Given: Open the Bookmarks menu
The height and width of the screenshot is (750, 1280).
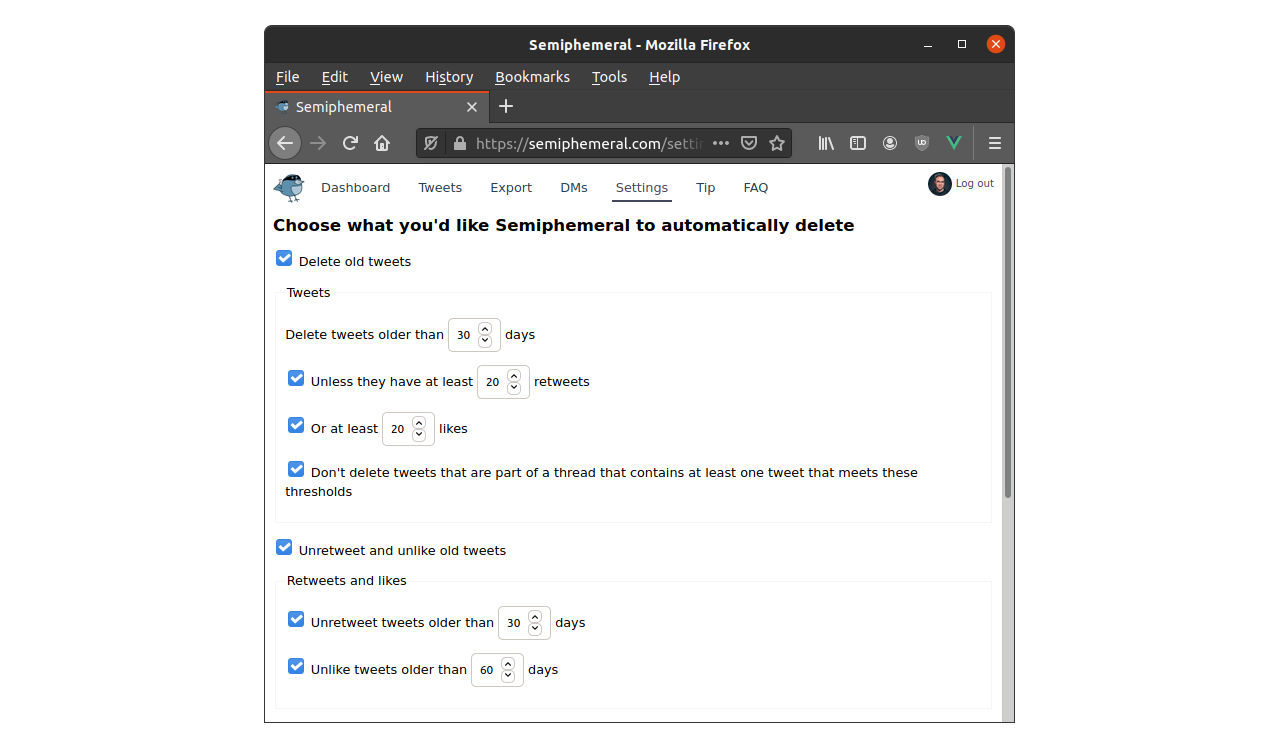Looking at the screenshot, I should click(x=532, y=77).
